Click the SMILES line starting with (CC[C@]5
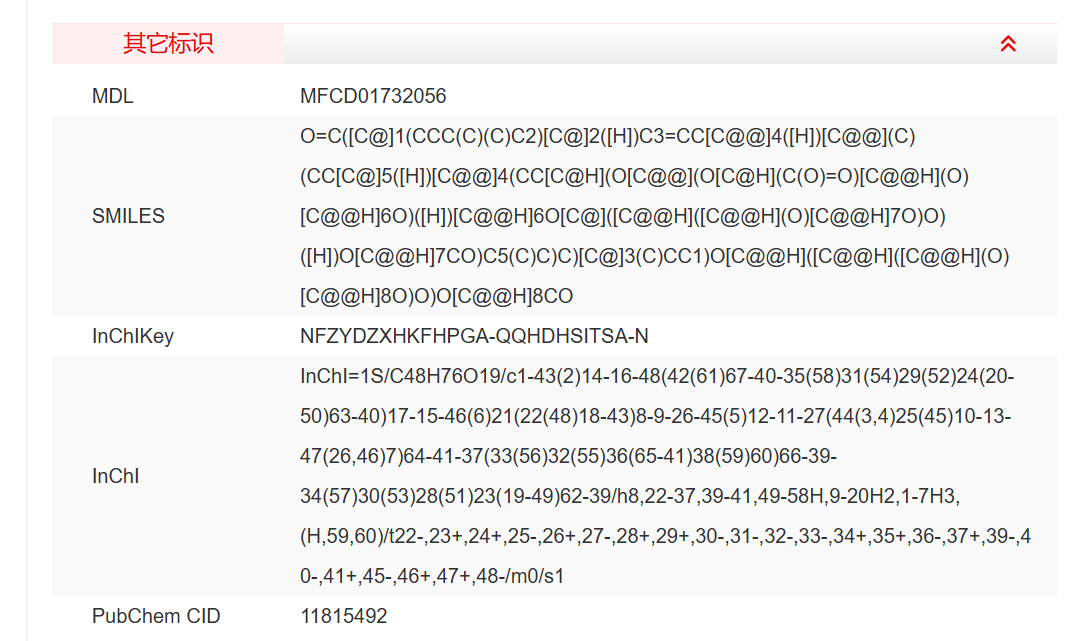1068x641 pixels. [x=634, y=176]
